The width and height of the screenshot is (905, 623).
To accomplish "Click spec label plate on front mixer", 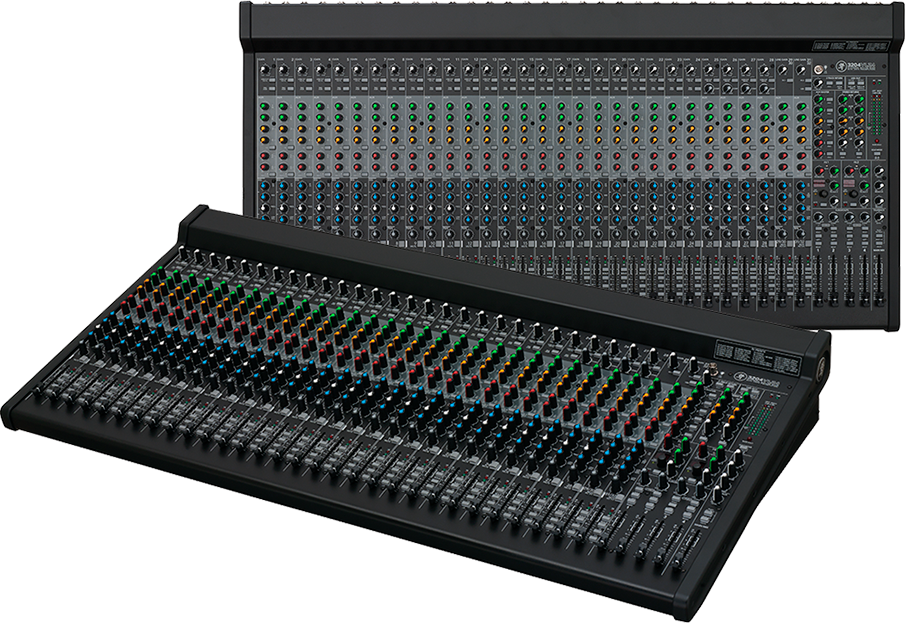I will coord(758,358).
